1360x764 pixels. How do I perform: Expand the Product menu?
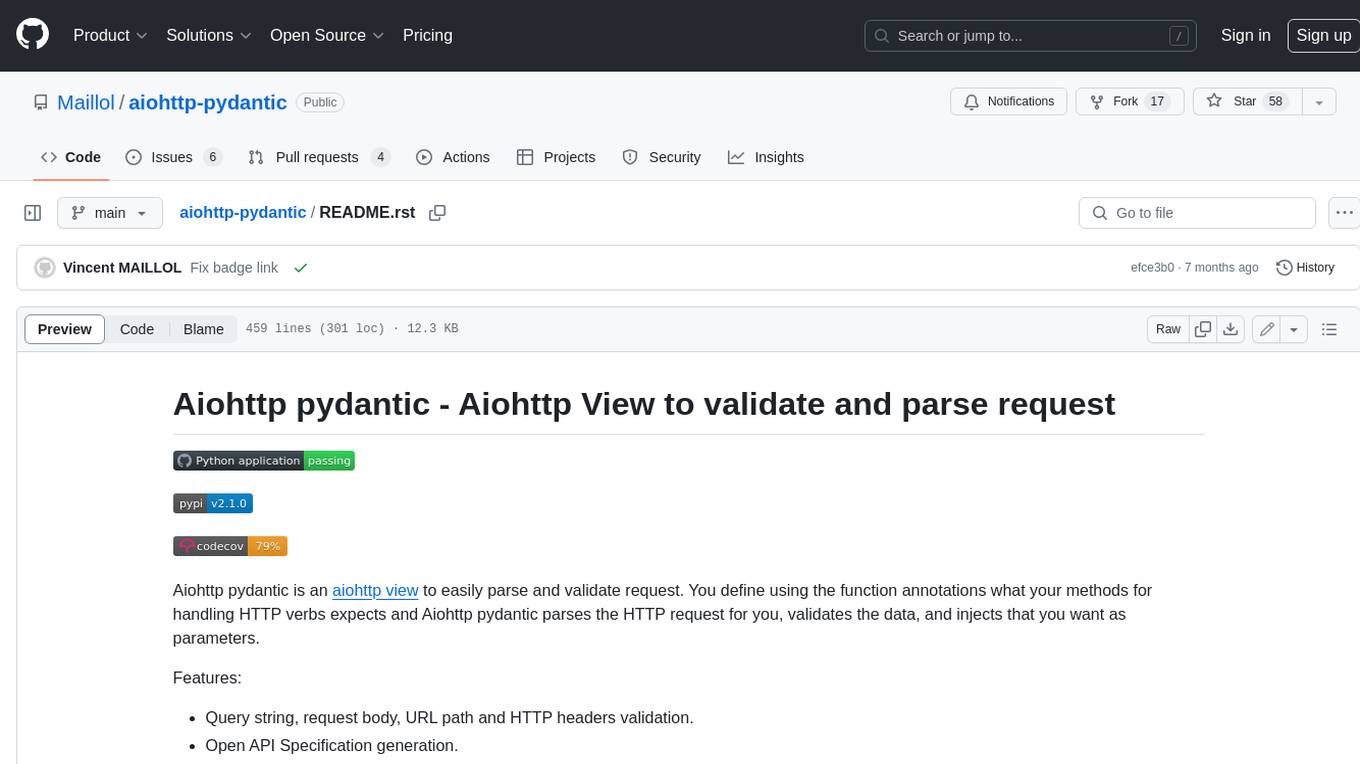click(110, 35)
